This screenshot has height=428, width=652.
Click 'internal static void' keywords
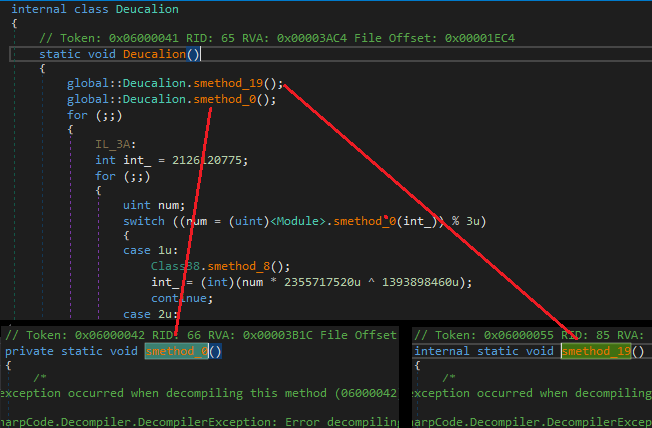(x=484, y=351)
